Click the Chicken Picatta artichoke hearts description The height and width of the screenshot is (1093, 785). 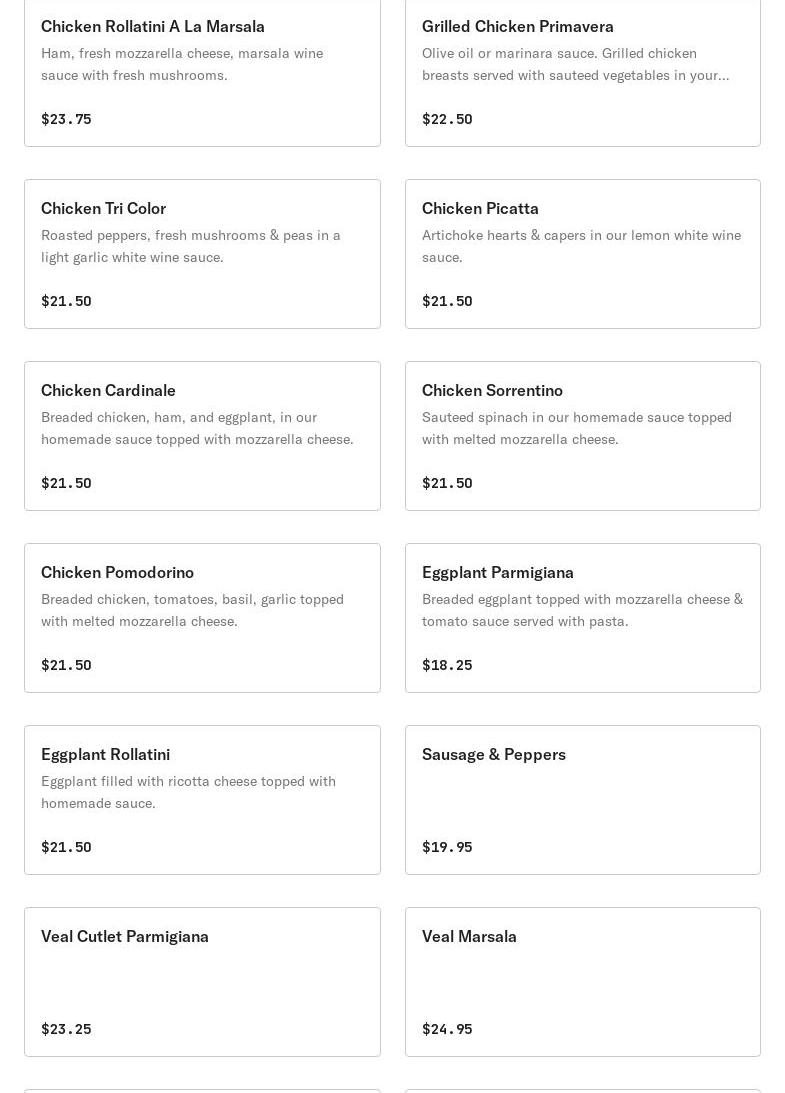click(x=581, y=246)
